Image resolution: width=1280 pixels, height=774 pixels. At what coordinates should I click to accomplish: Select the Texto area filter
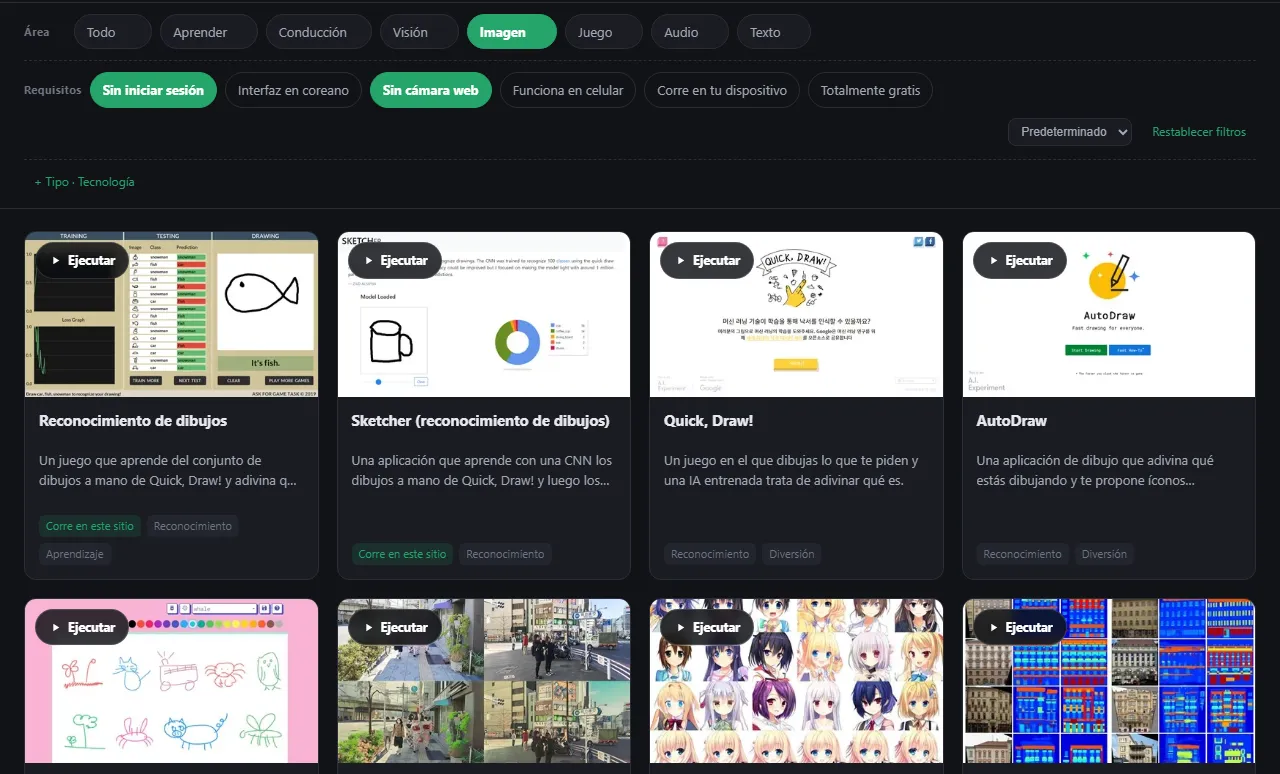click(x=774, y=32)
